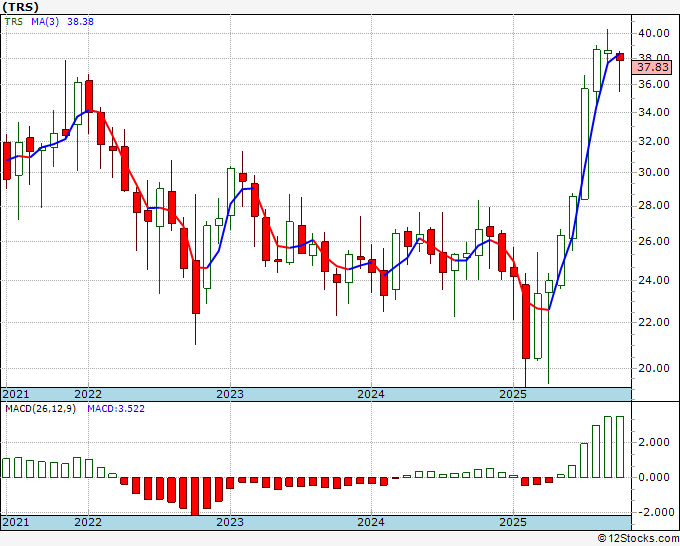Click 2023 on the MACD timeline
Image resolution: width=680 pixels, height=546 pixels.
click(230, 522)
